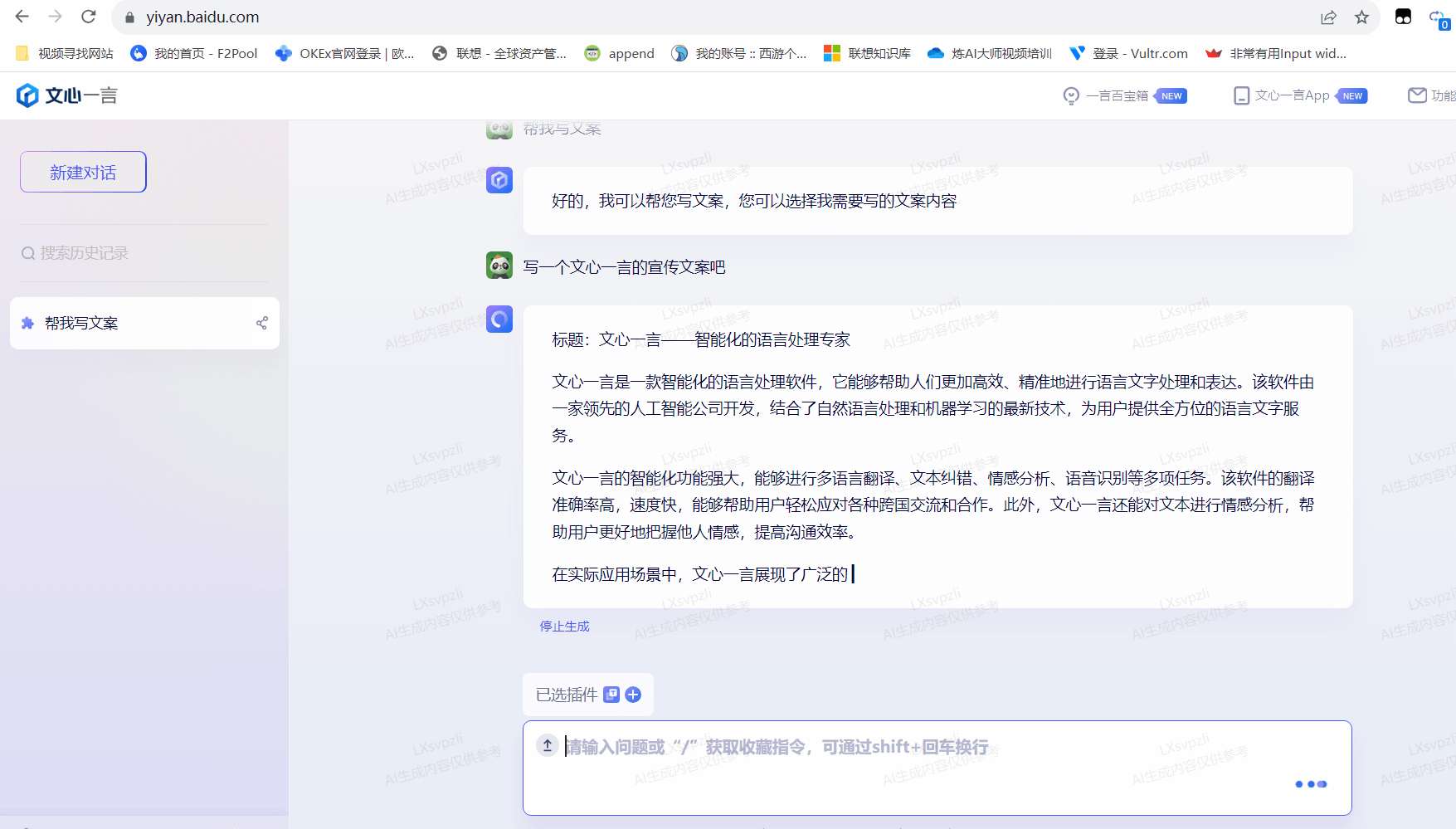This screenshot has width=1456, height=829.
Task: Click the 文心一言App phone icon
Action: [x=1241, y=95]
